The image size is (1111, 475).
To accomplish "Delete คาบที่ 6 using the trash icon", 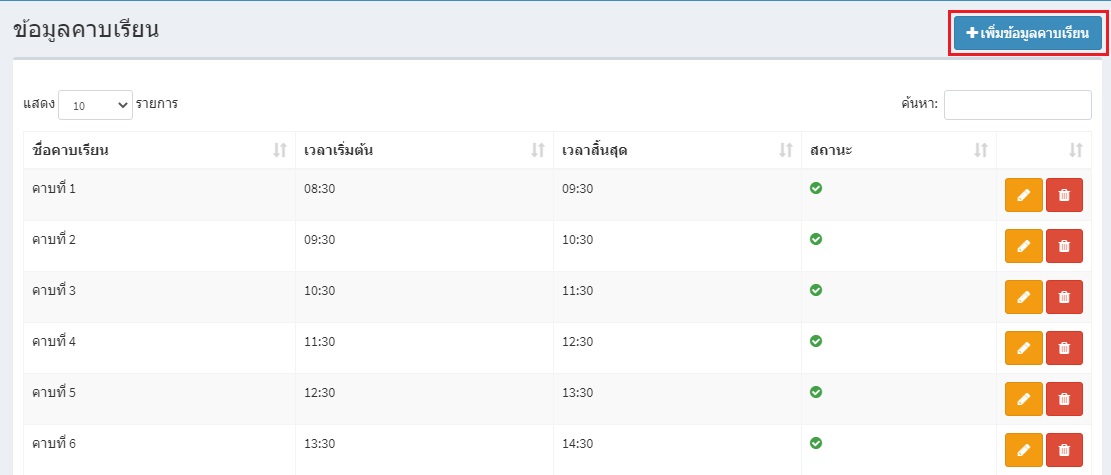I will (1064, 450).
